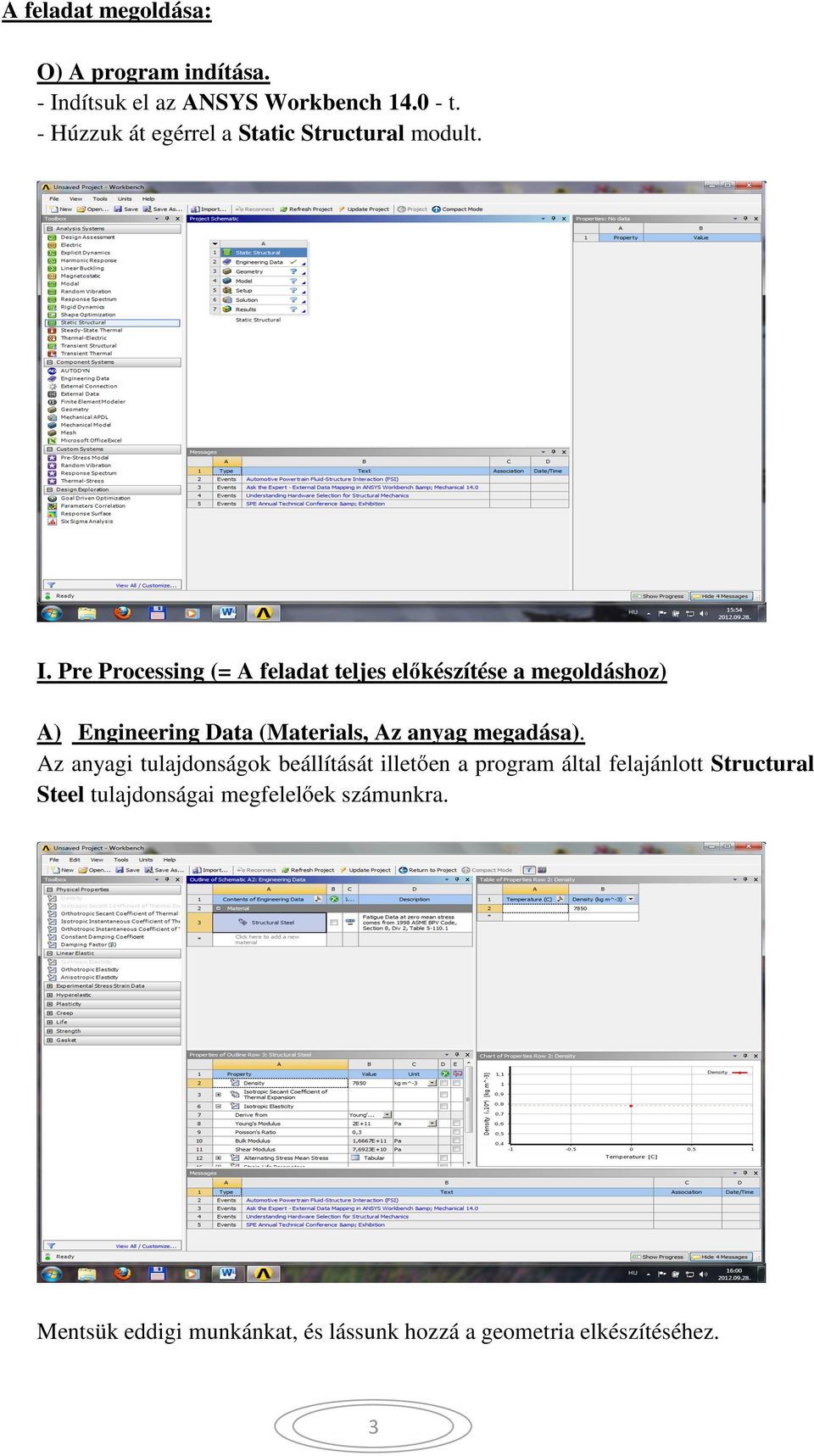
Task: Click Show Progress in the upper Workbench window
Action: (659, 596)
